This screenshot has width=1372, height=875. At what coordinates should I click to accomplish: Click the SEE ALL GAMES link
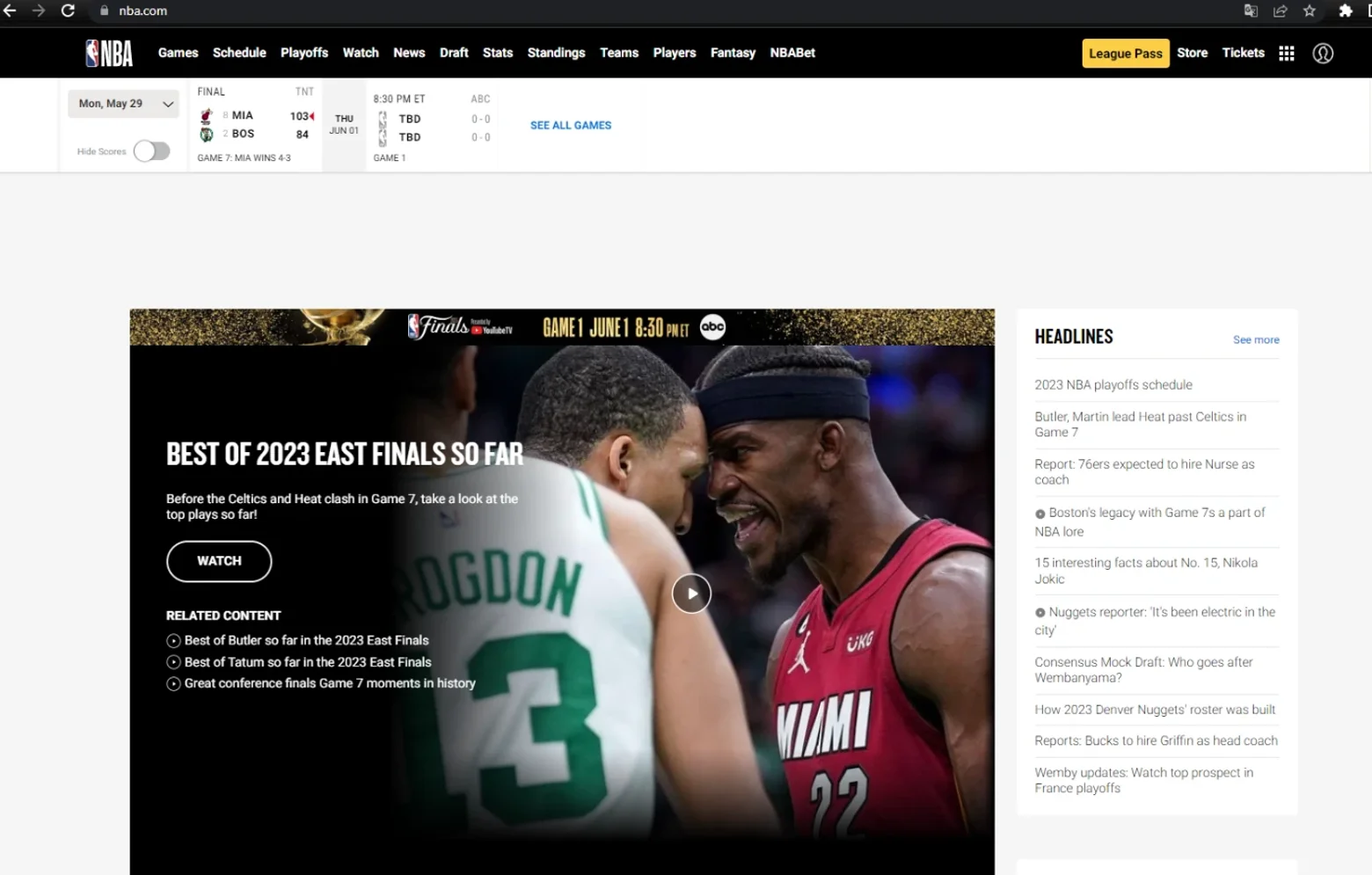571,126
